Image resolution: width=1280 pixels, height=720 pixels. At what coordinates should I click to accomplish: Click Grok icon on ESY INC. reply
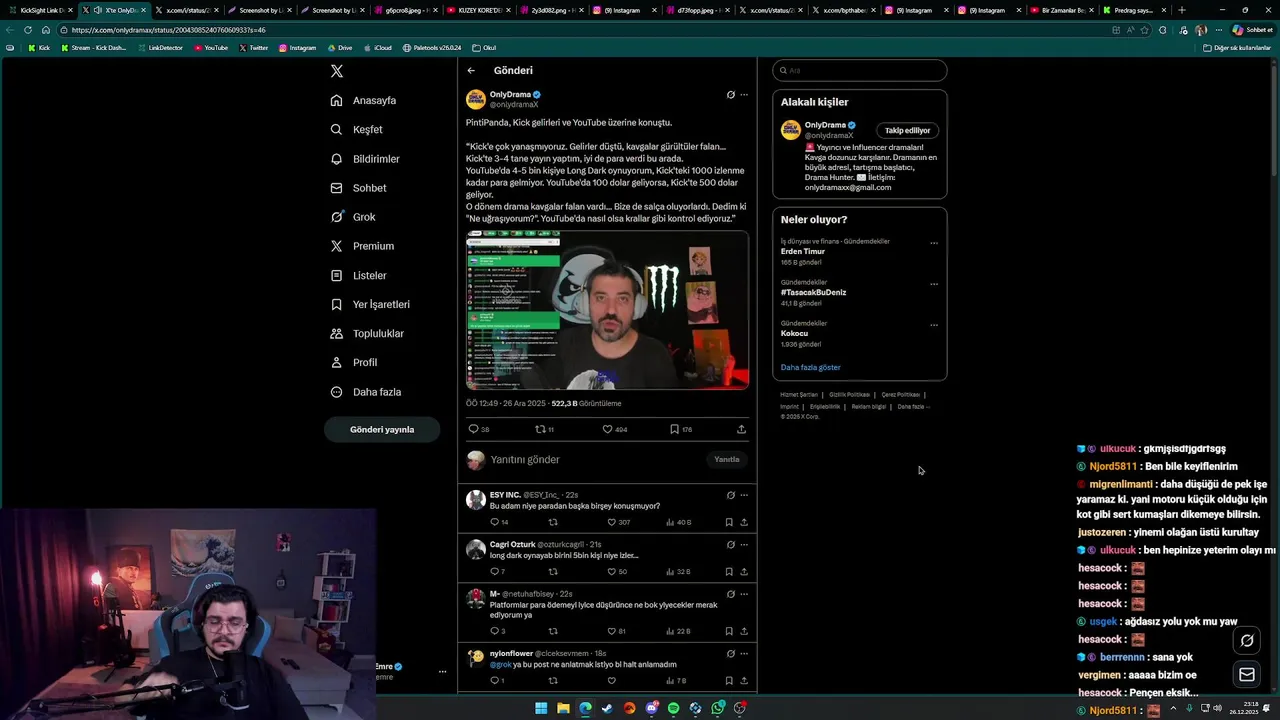tap(730, 495)
